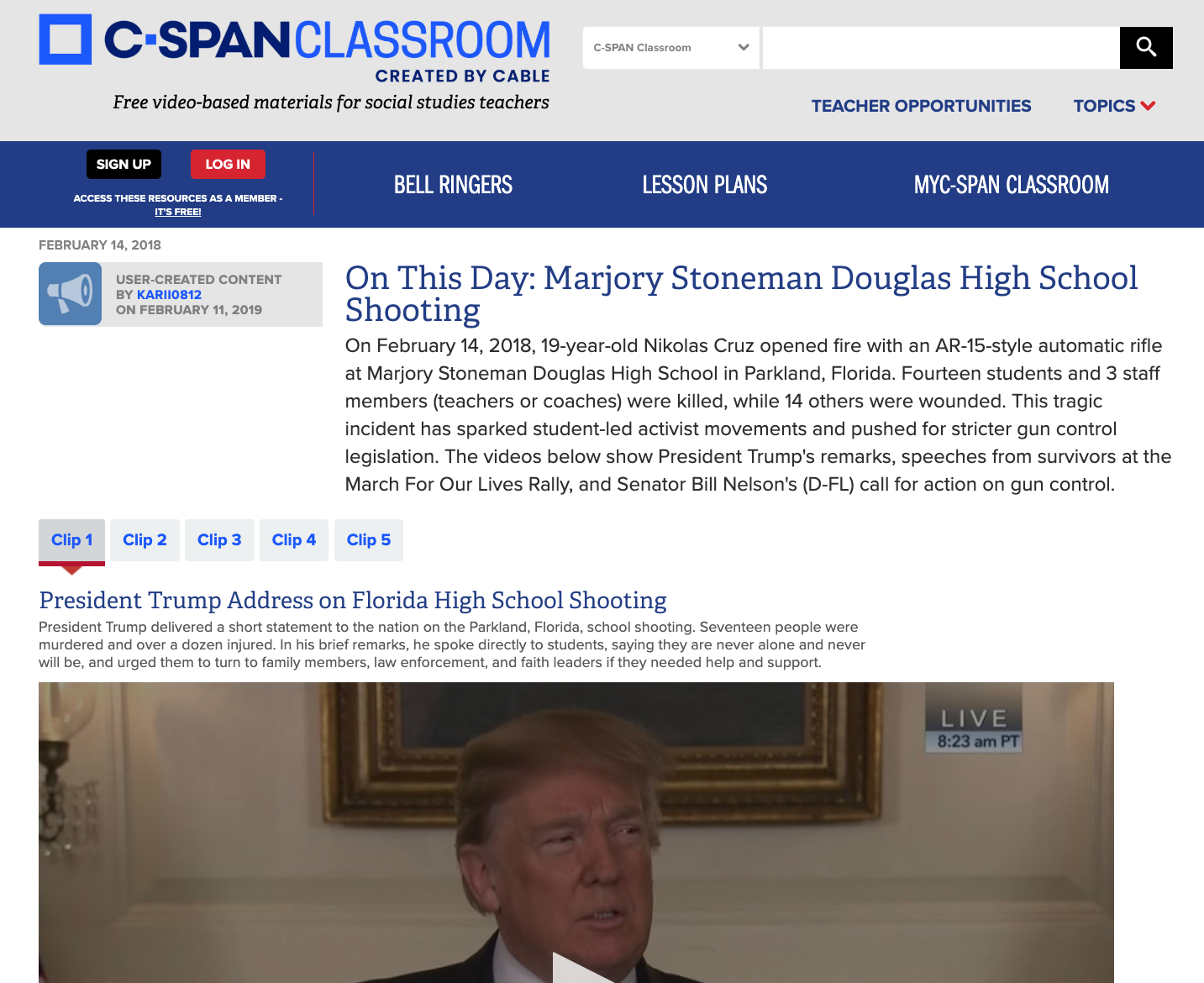Viewport: 1204px width, 983px height.
Task: Select the Clip 3 tab
Action: [219, 539]
